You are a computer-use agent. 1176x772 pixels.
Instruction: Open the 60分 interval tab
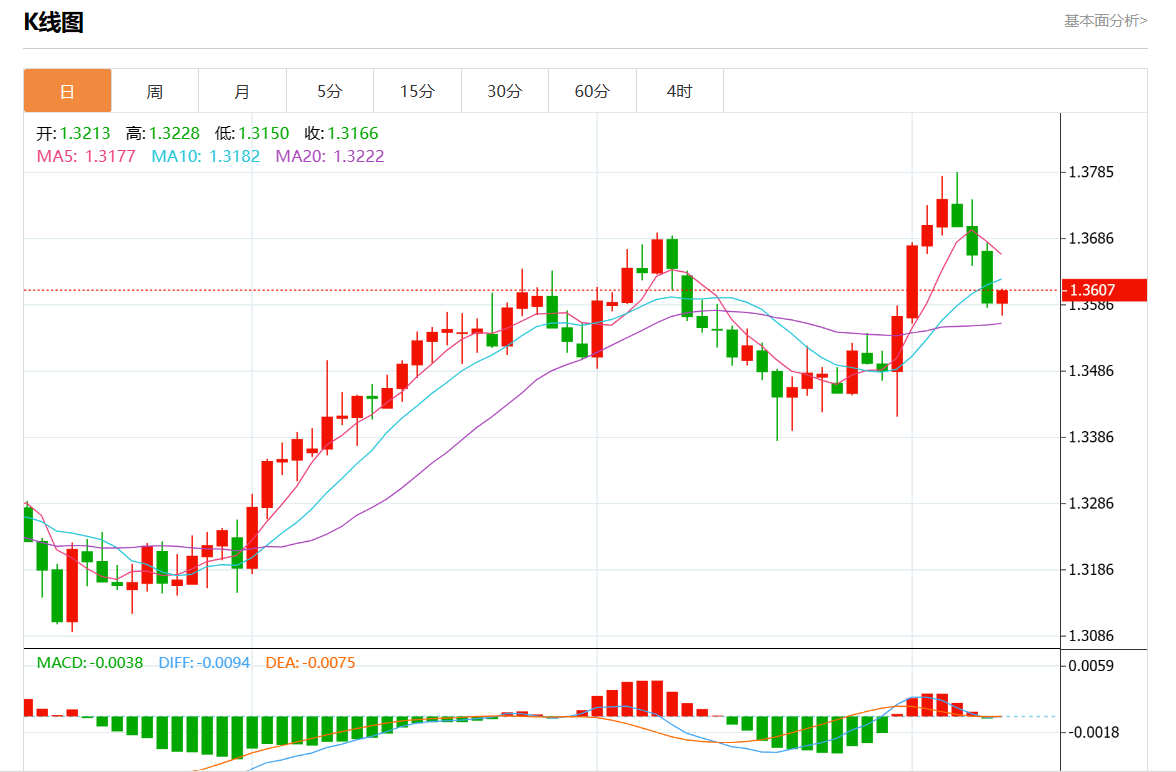pyautogui.click(x=592, y=91)
